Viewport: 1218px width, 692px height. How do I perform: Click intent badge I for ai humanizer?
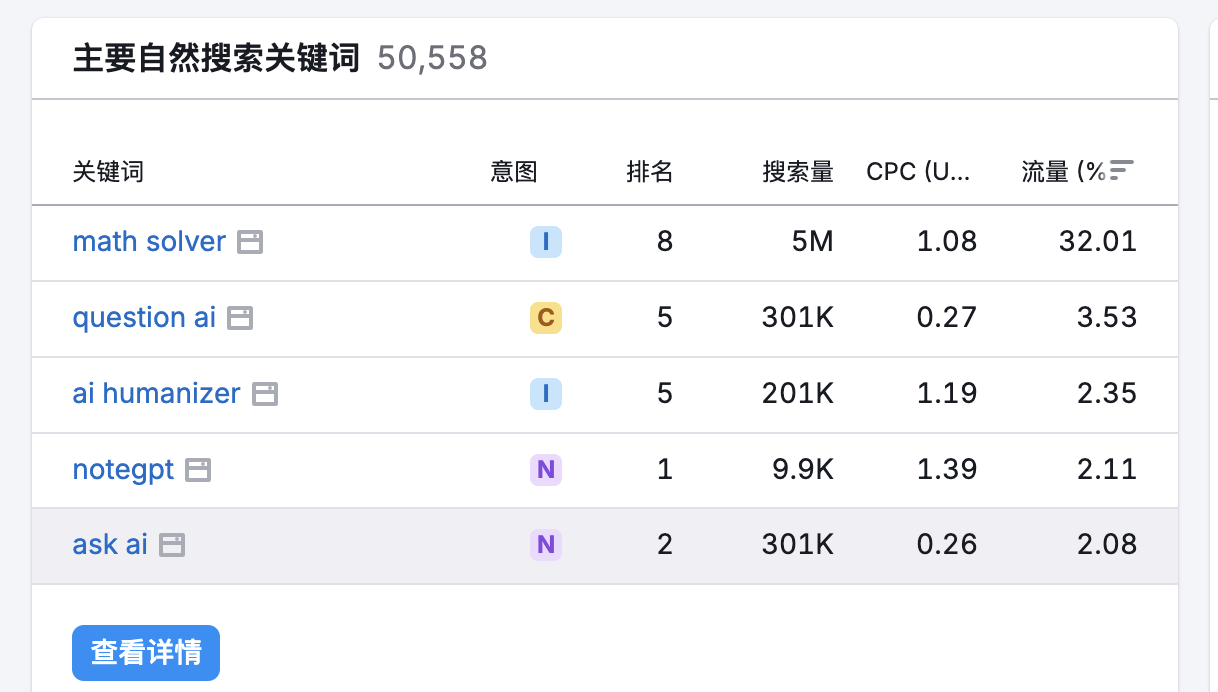[546, 394]
